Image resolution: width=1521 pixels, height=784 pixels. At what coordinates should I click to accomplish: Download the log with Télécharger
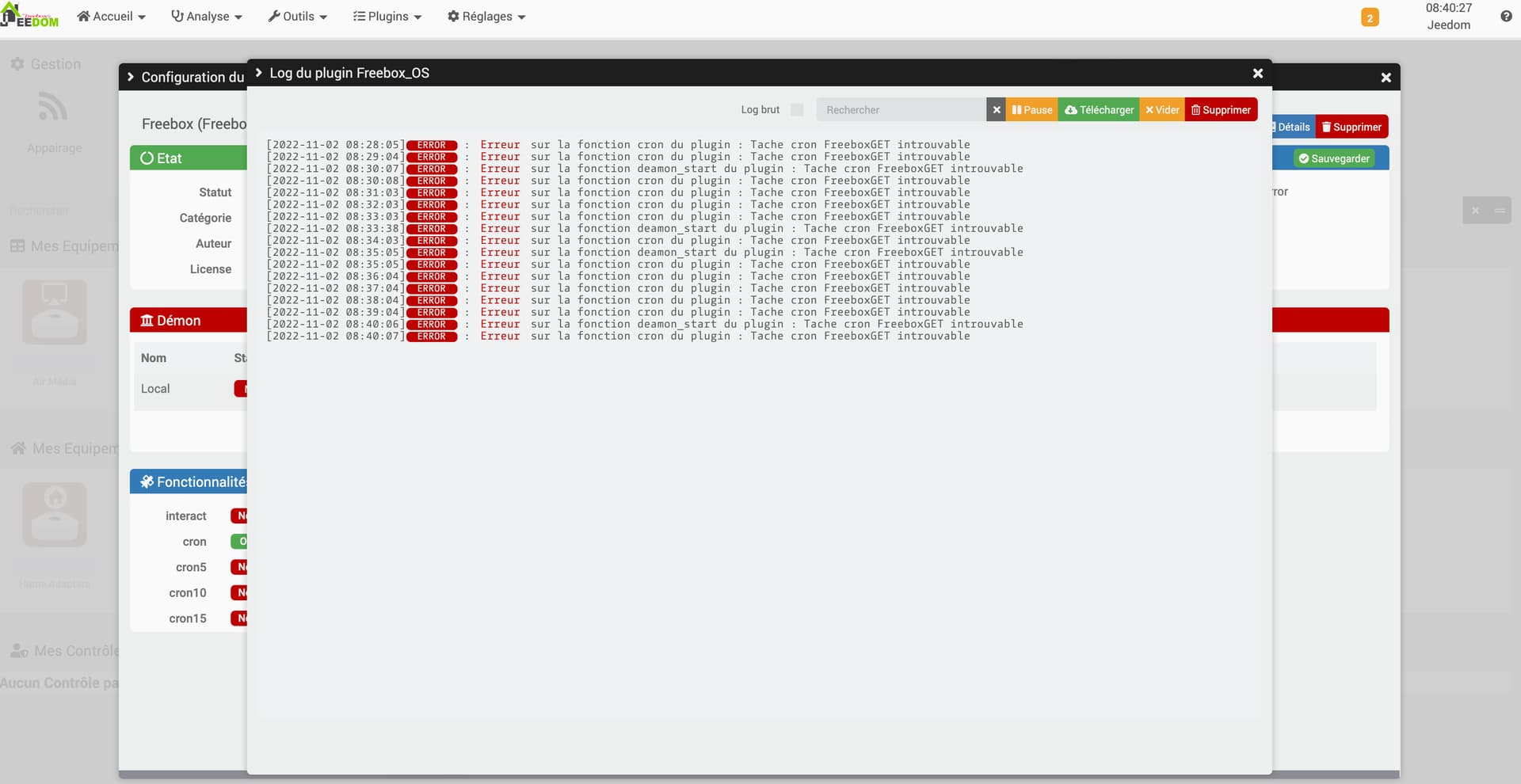tap(1099, 110)
